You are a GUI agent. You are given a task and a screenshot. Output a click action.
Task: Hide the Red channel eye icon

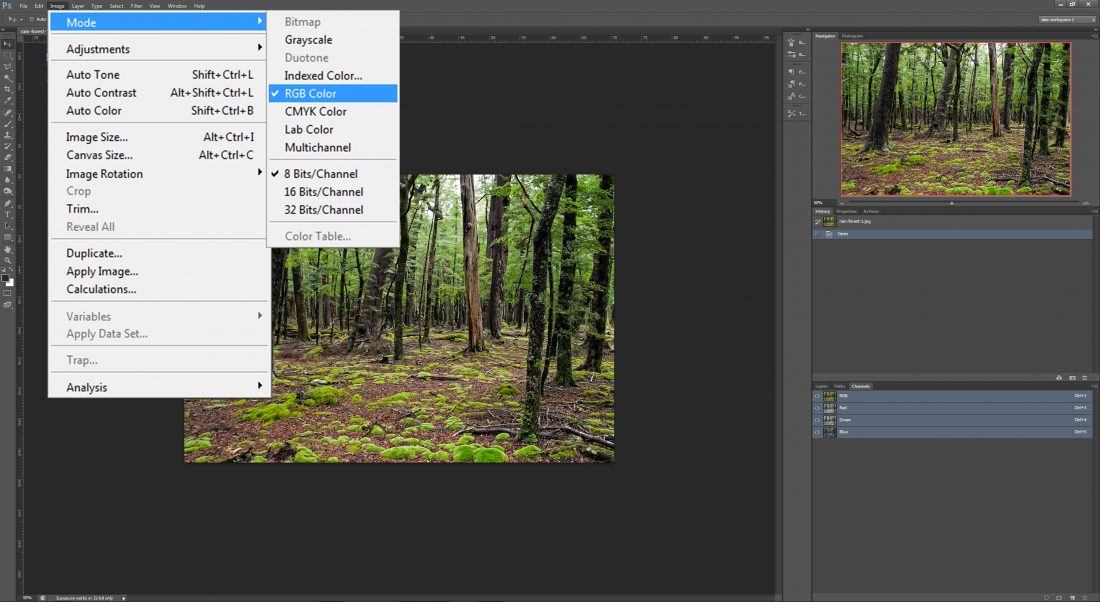point(817,408)
